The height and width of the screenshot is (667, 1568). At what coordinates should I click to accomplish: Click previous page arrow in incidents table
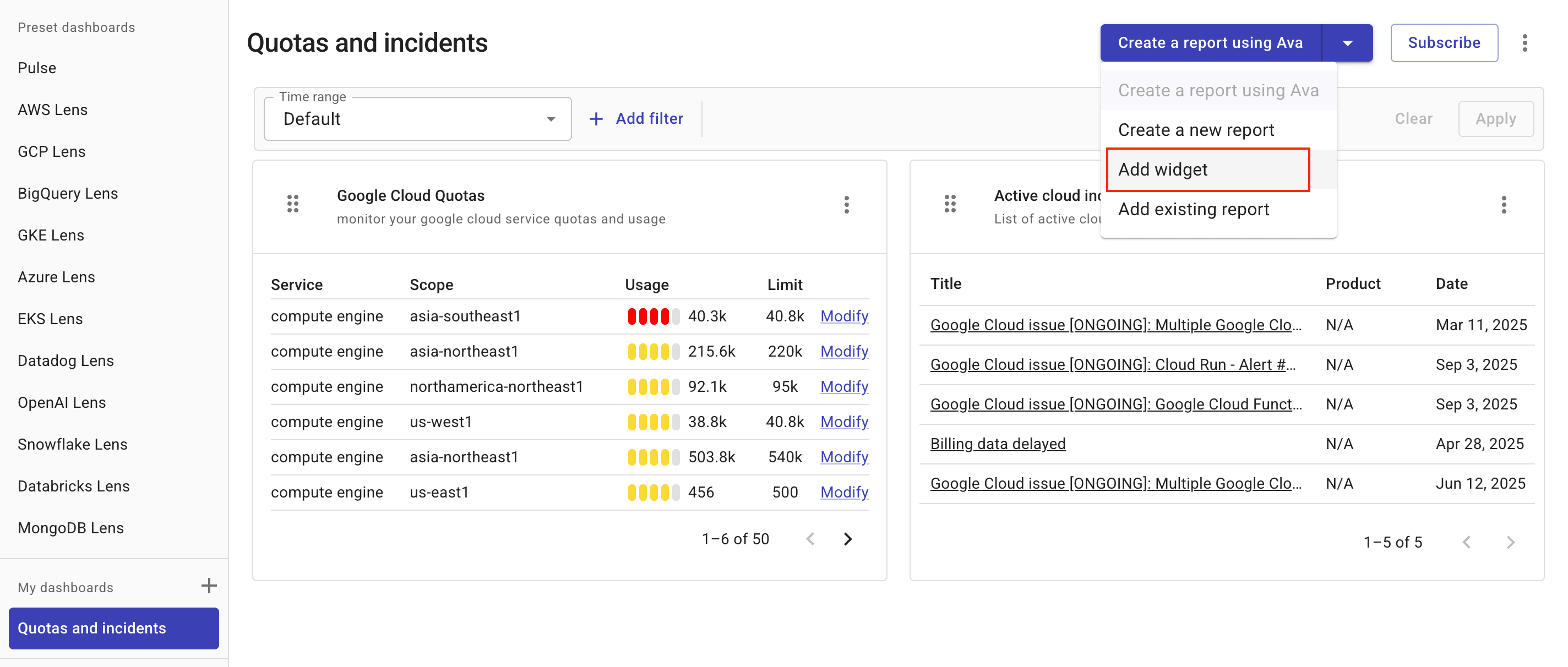(x=1466, y=542)
